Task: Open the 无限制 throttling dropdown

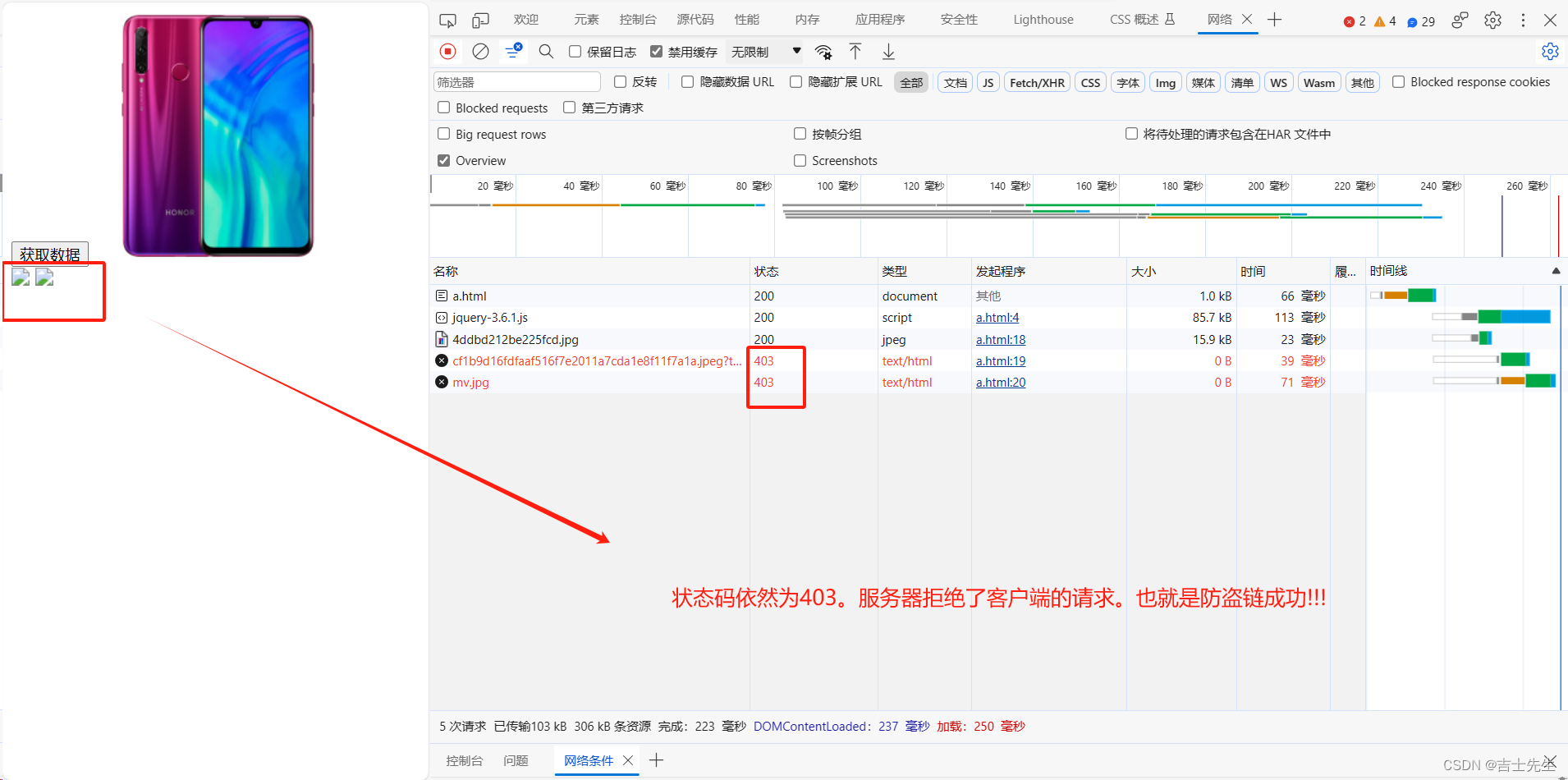Action: click(766, 52)
